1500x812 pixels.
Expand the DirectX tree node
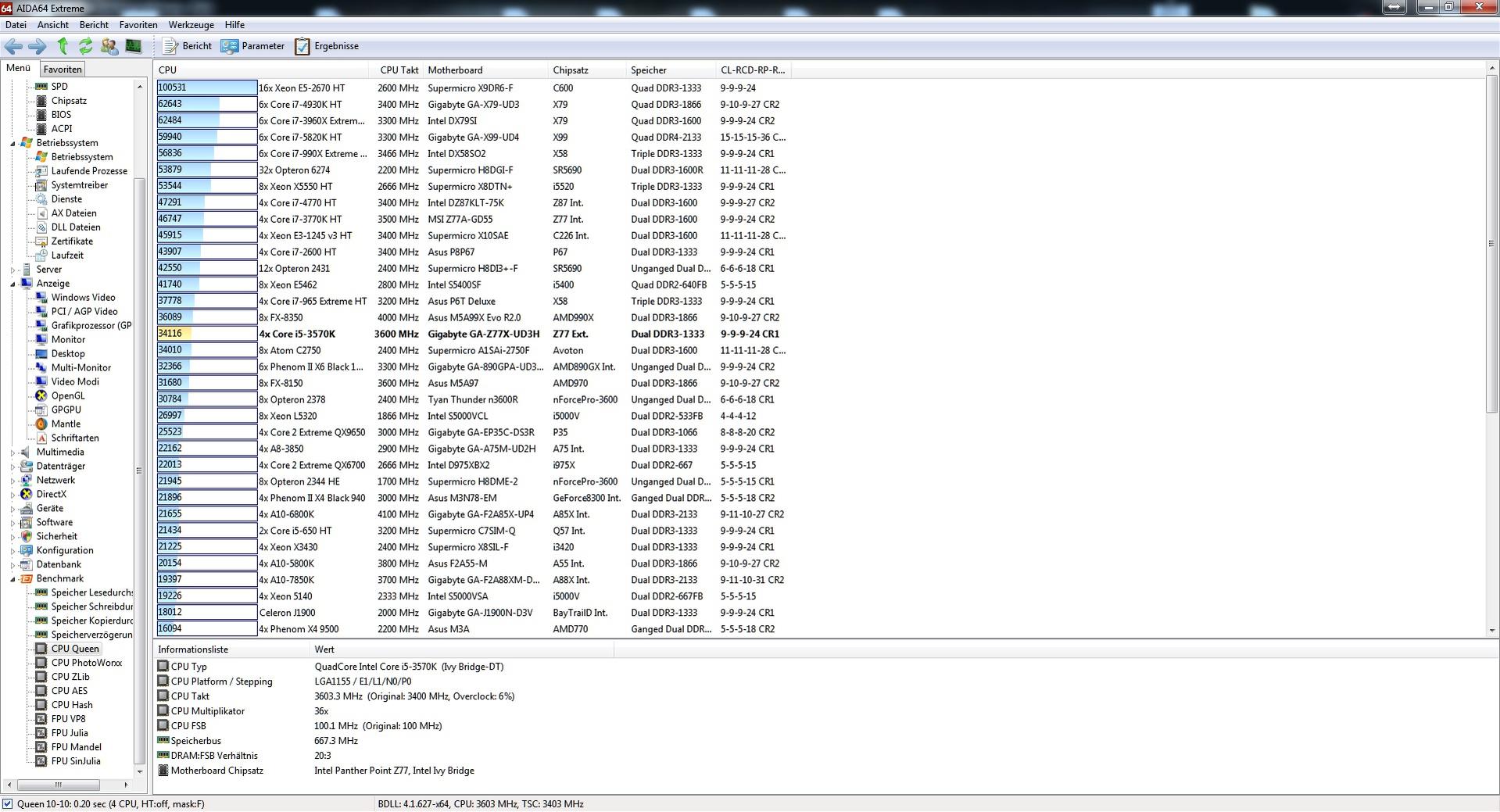[13, 495]
